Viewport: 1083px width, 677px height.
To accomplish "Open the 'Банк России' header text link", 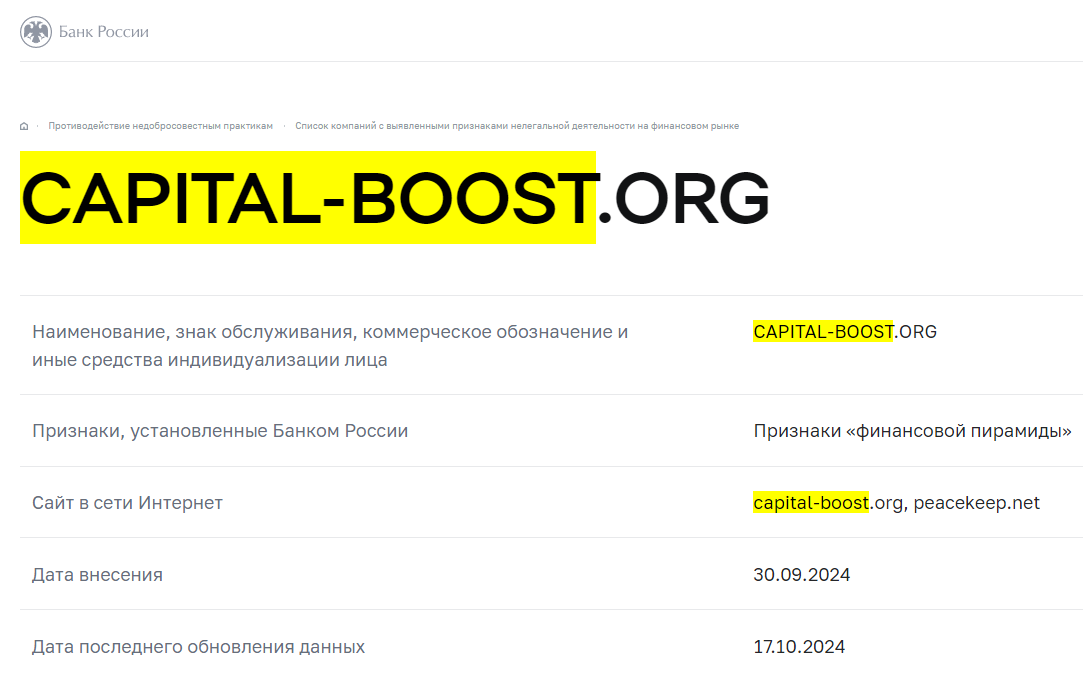I will click(104, 32).
